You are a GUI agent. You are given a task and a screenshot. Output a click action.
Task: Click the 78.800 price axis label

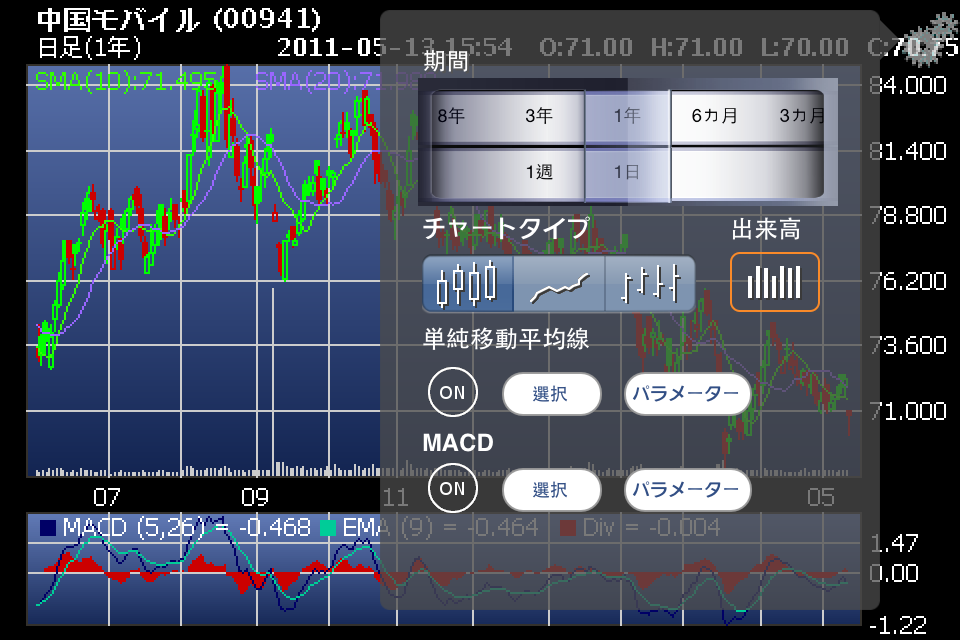909,216
